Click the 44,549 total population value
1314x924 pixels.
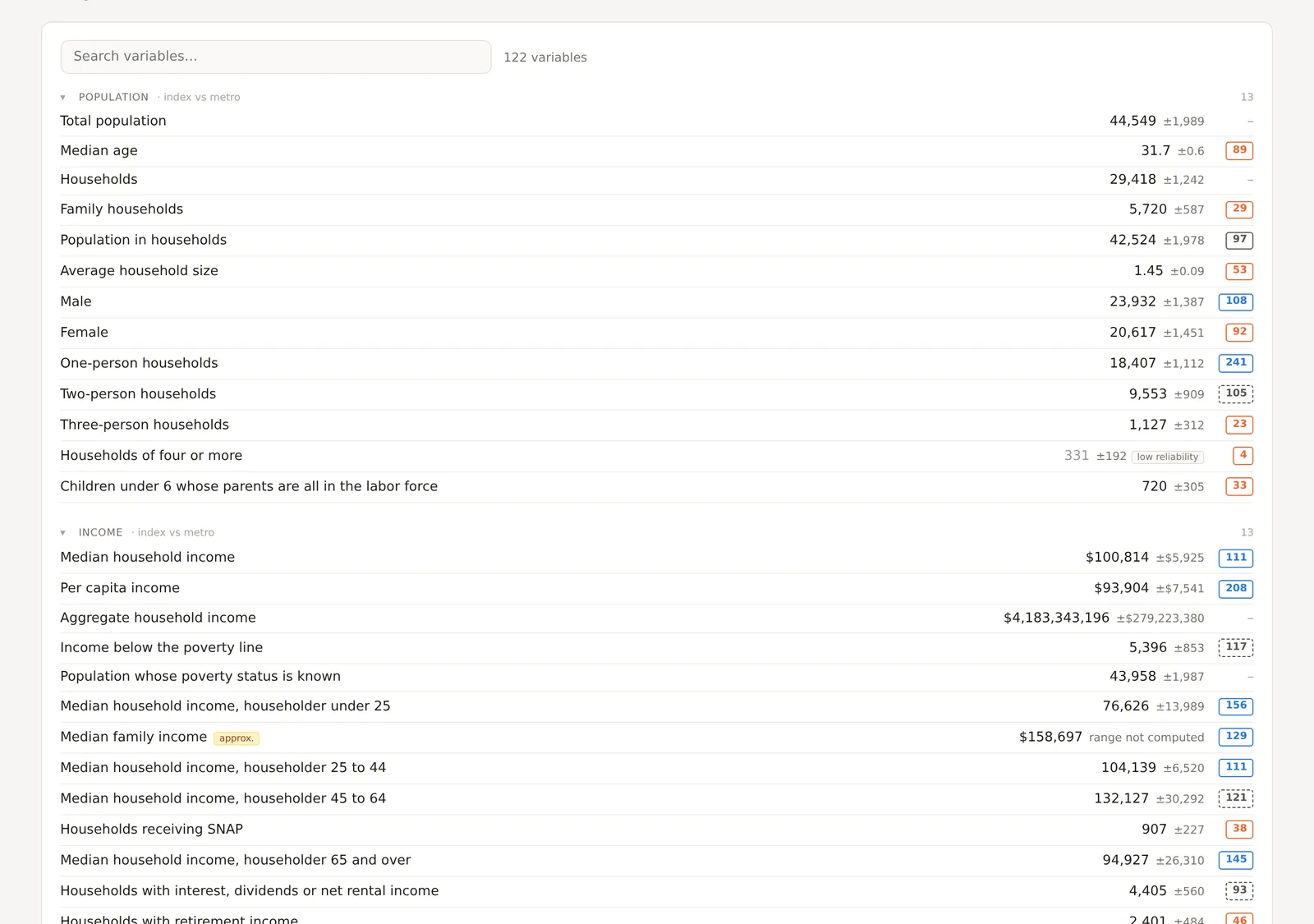point(1133,121)
